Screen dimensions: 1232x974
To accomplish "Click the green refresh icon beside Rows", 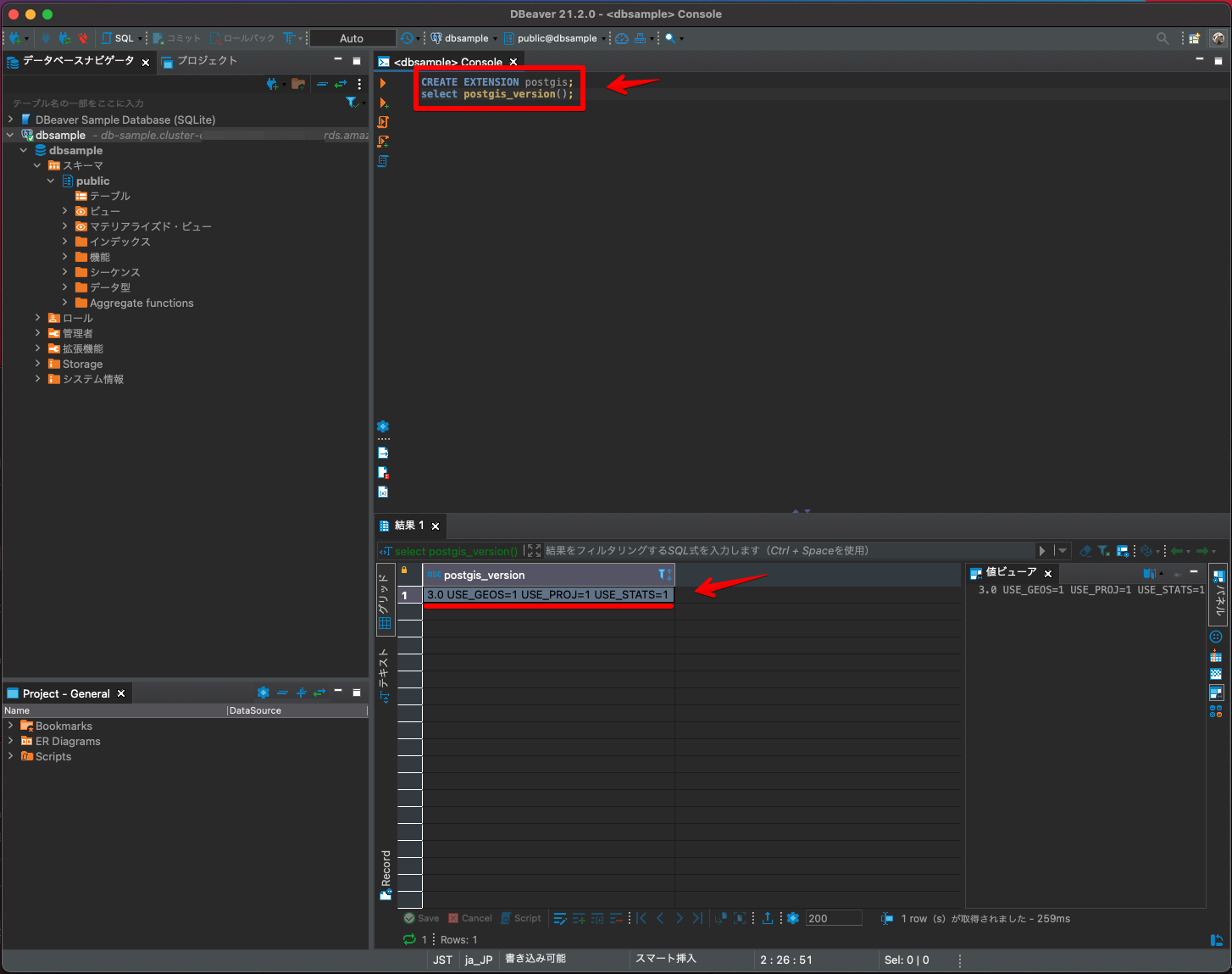I will pos(409,939).
